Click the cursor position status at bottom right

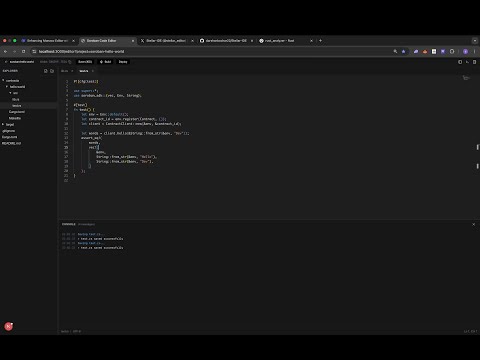(470, 331)
